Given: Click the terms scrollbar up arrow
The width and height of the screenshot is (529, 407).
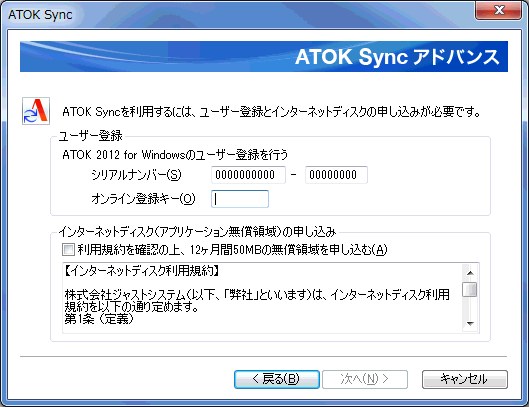Looking at the screenshot, I should pyautogui.click(x=470, y=273).
